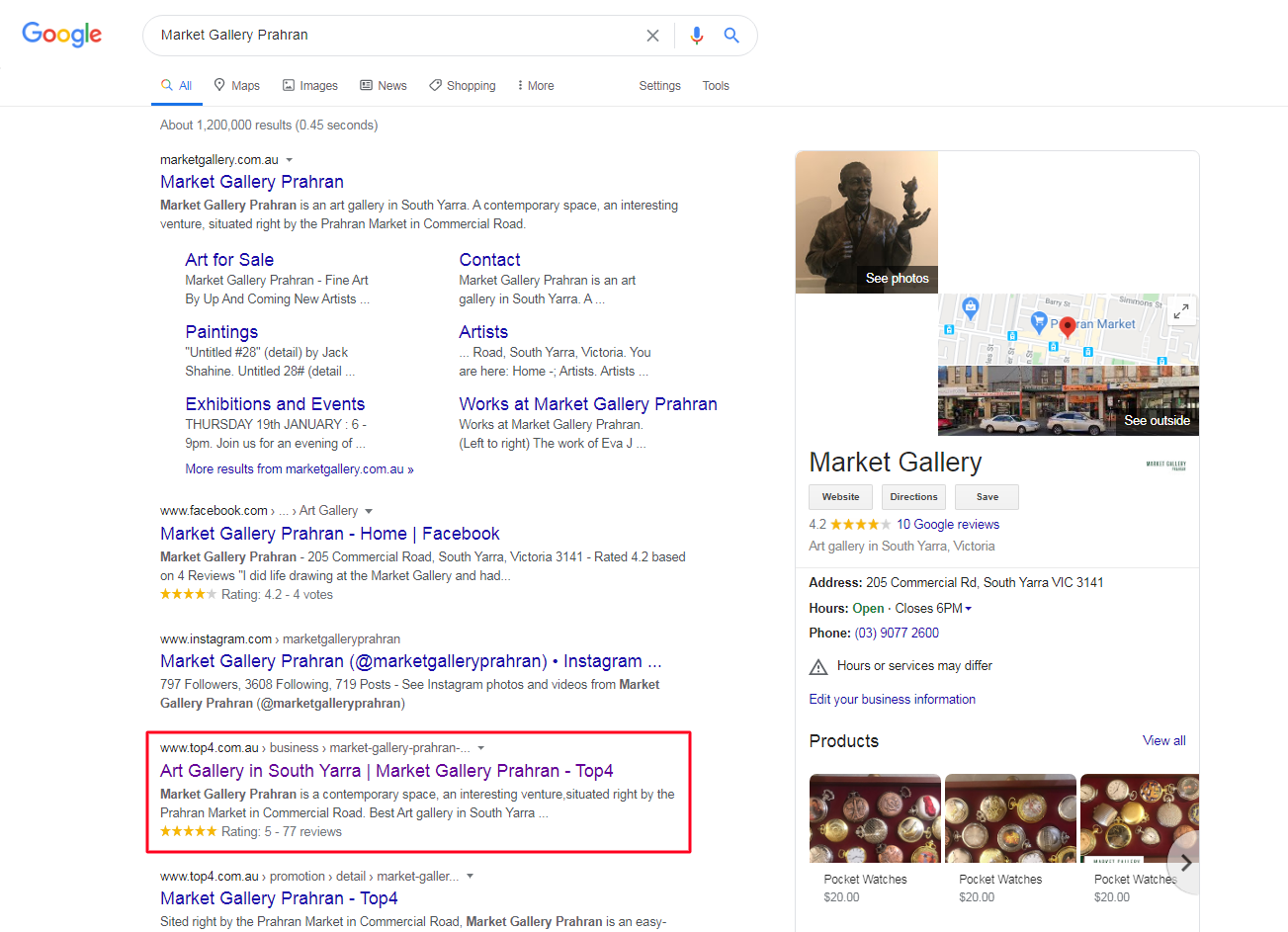Switch to the Images tab
The height and width of the screenshot is (932, 1288).
click(310, 86)
